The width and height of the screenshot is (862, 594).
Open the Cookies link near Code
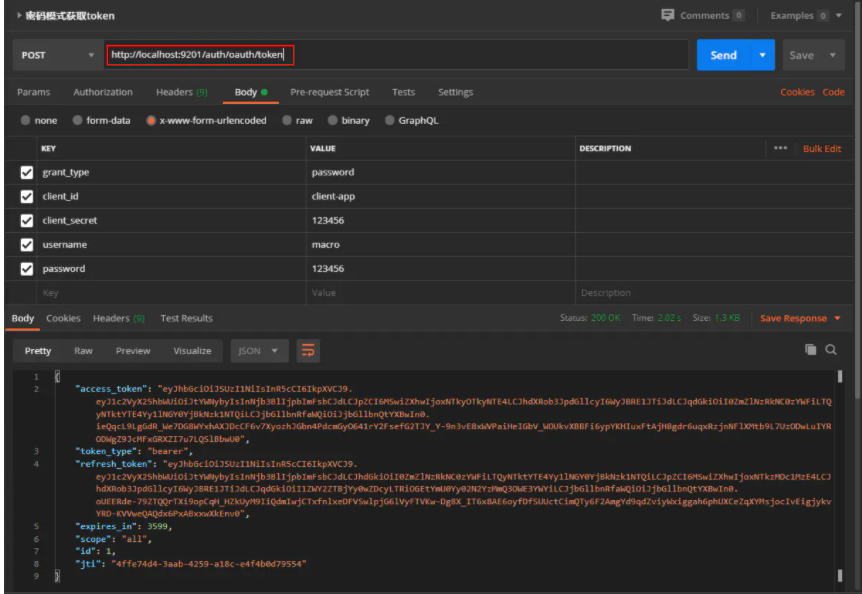(797, 92)
